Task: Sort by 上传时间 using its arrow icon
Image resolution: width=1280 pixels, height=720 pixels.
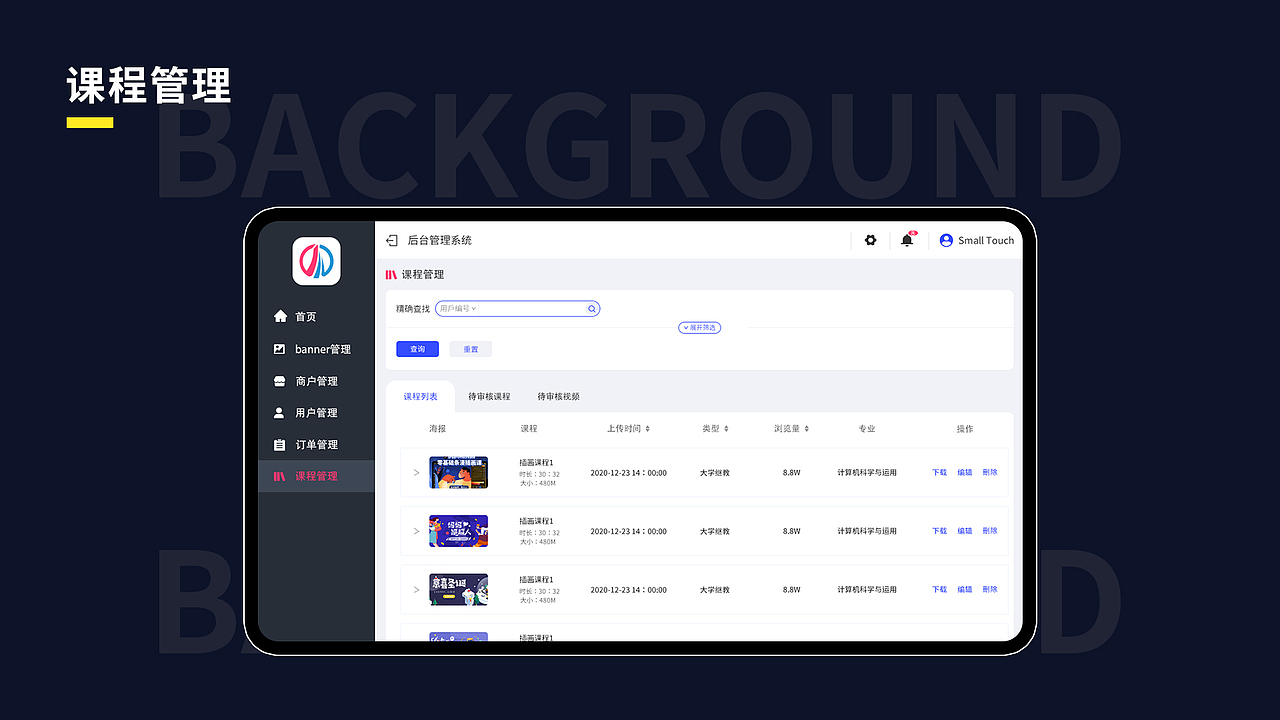Action: click(648, 429)
